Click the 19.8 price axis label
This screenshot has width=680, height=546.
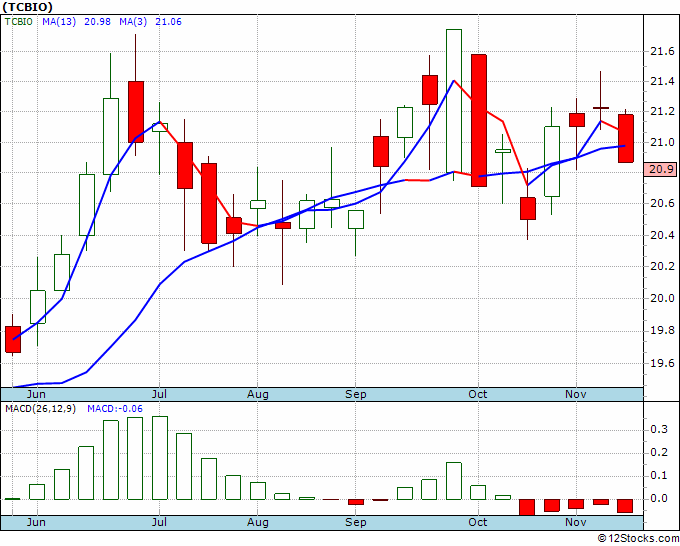[662, 331]
